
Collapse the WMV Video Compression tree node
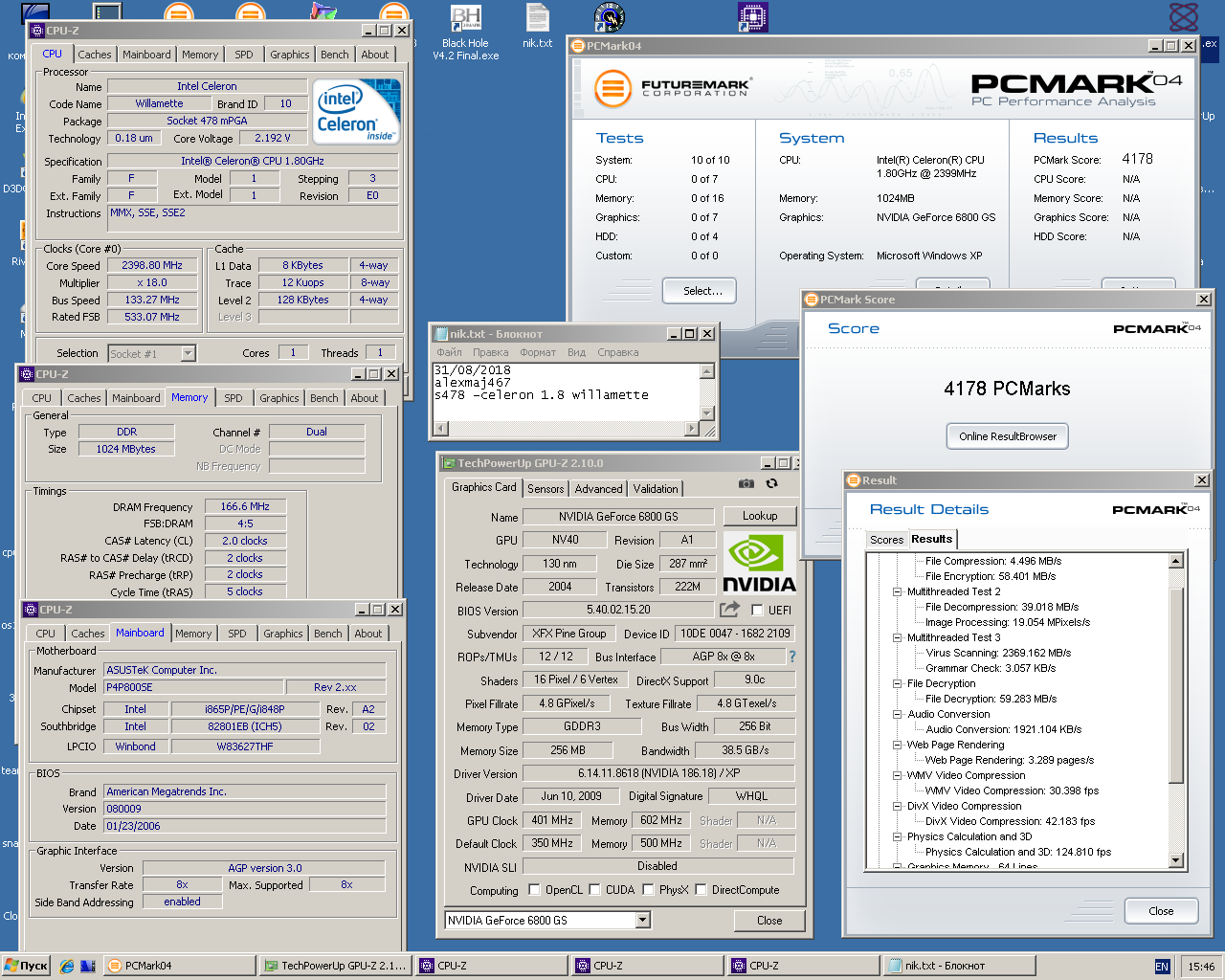click(x=898, y=775)
